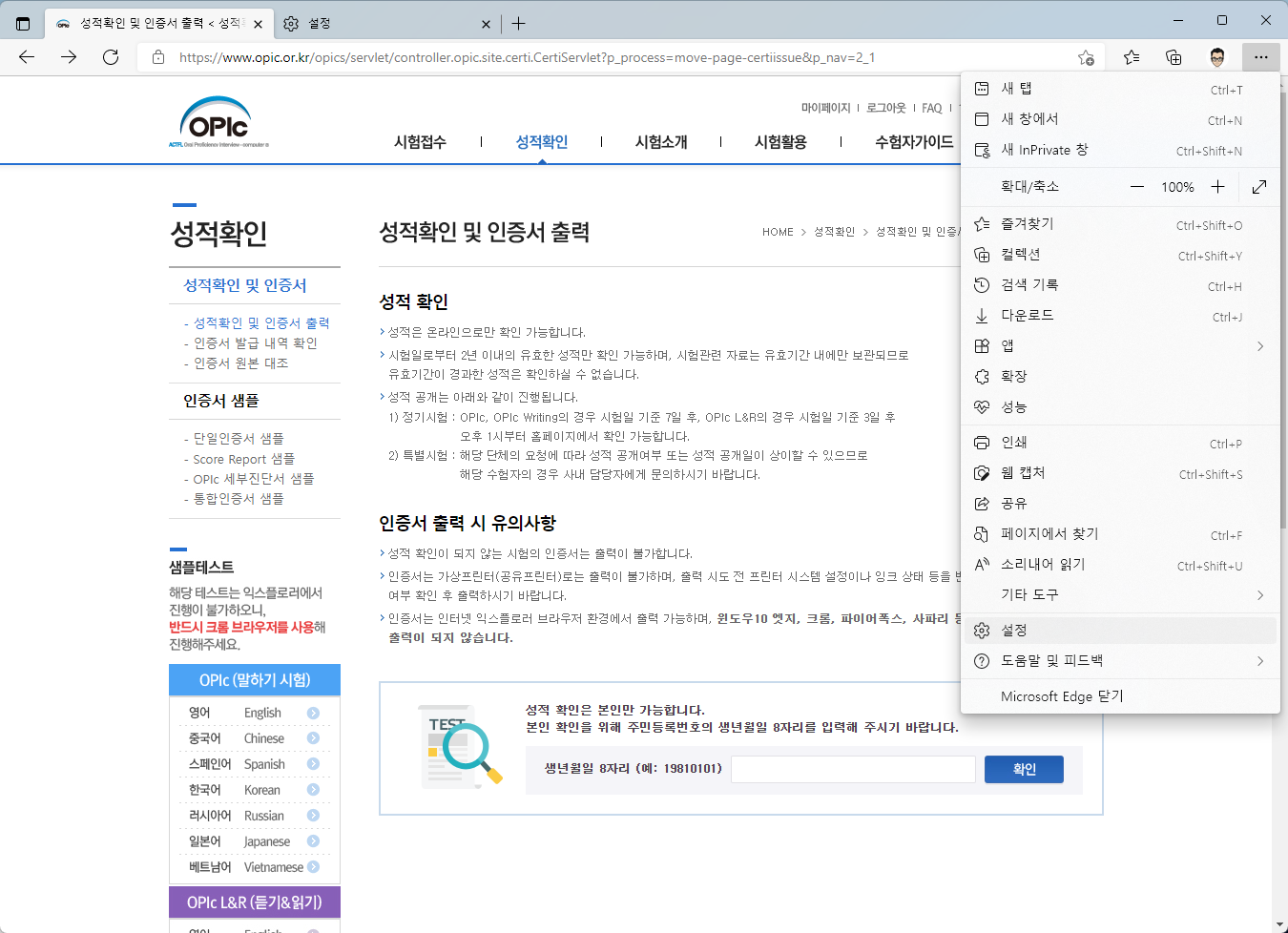The width and height of the screenshot is (1288, 933).
Task: Open the Collections toolbar icon
Action: 1174,57
